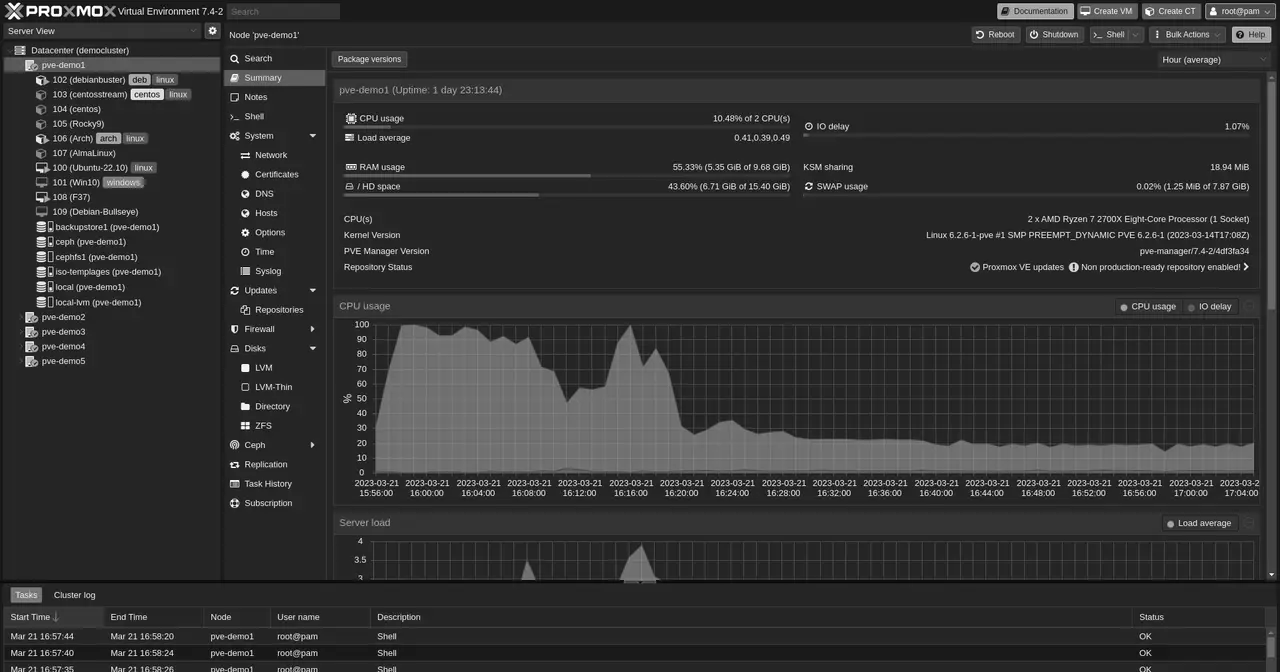Screen dimensions: 1280x672
Task: Toggle IO delay series in chart legend
Action: click(x=1209, y=307)
